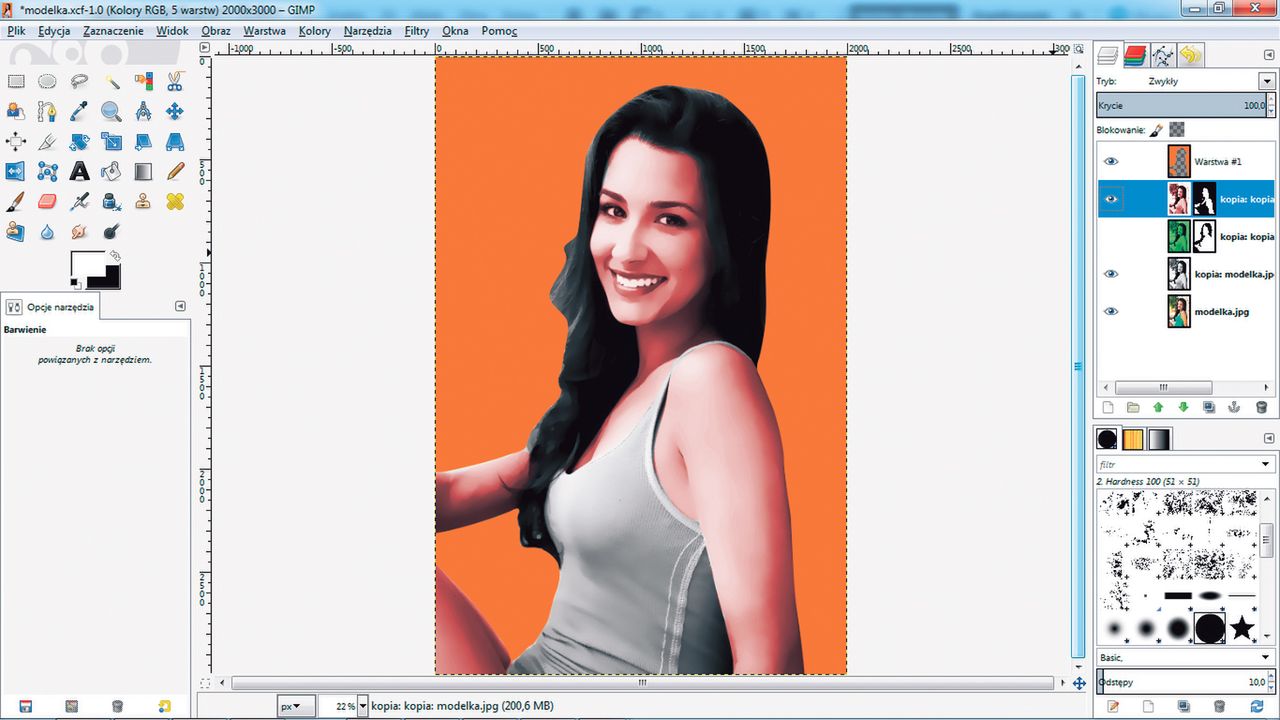Hide the kopia: modelka.jpg layer
Screen dimensions: 1280x720
[1110, 274]
